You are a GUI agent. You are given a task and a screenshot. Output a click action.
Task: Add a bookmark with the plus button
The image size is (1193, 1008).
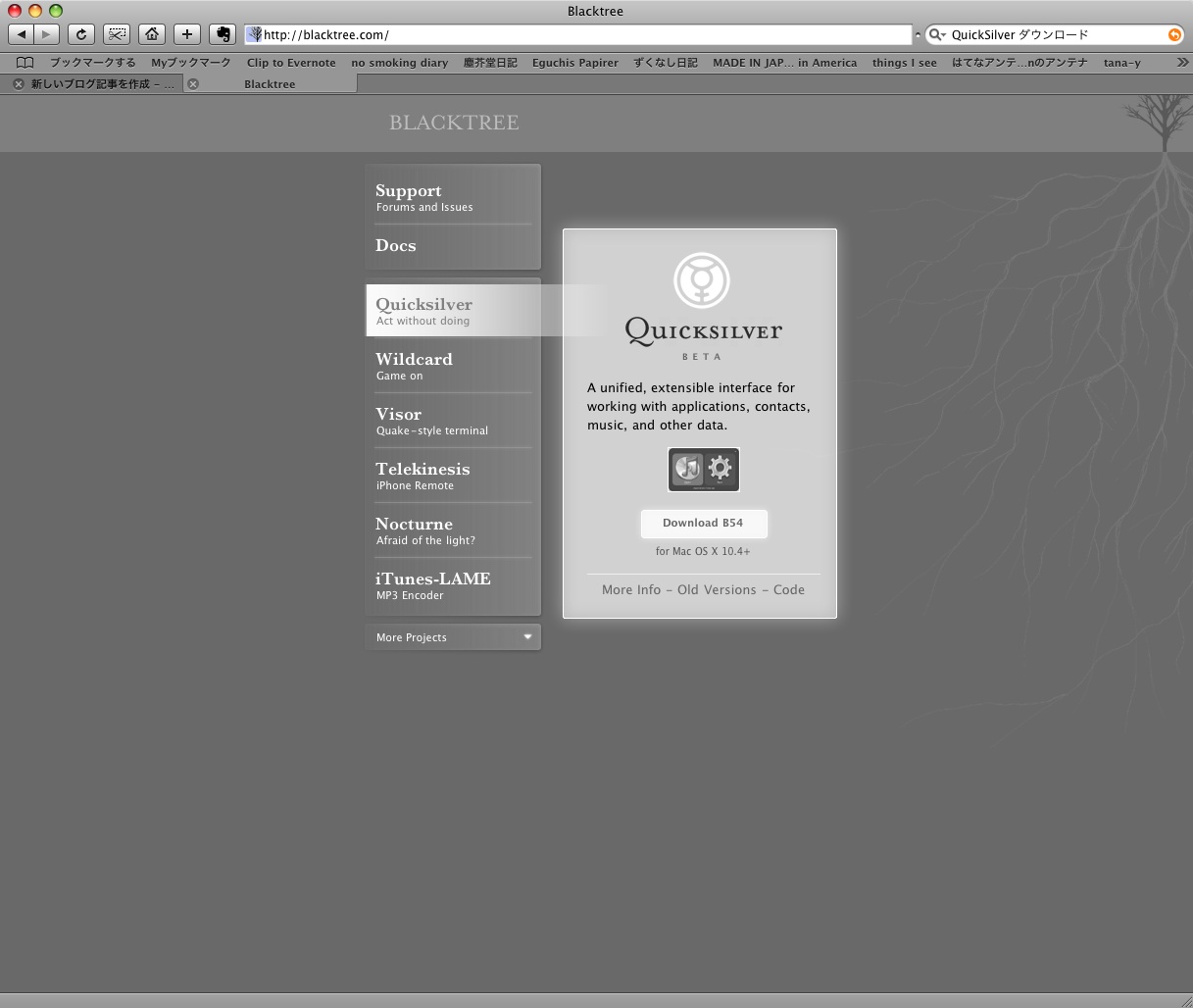pyautogui.click(x=187, y=34)
